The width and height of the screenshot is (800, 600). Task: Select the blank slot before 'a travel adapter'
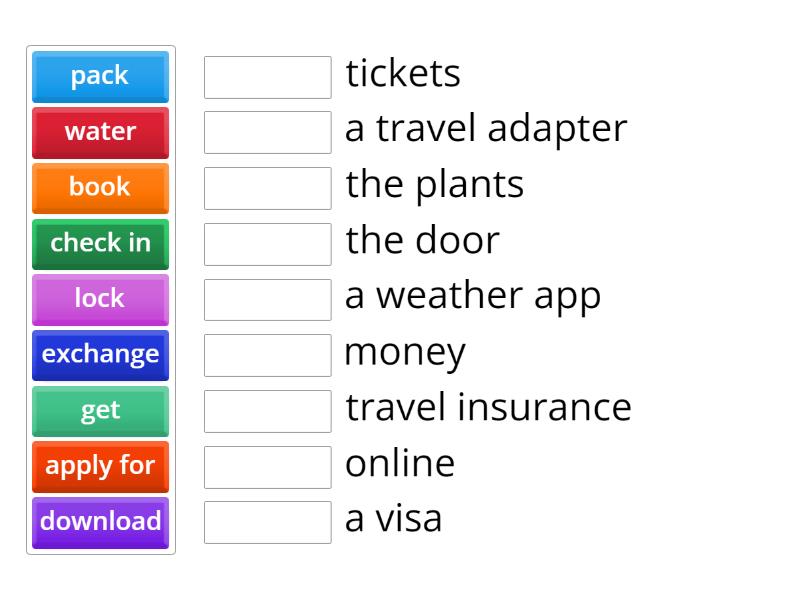[267, 132]
